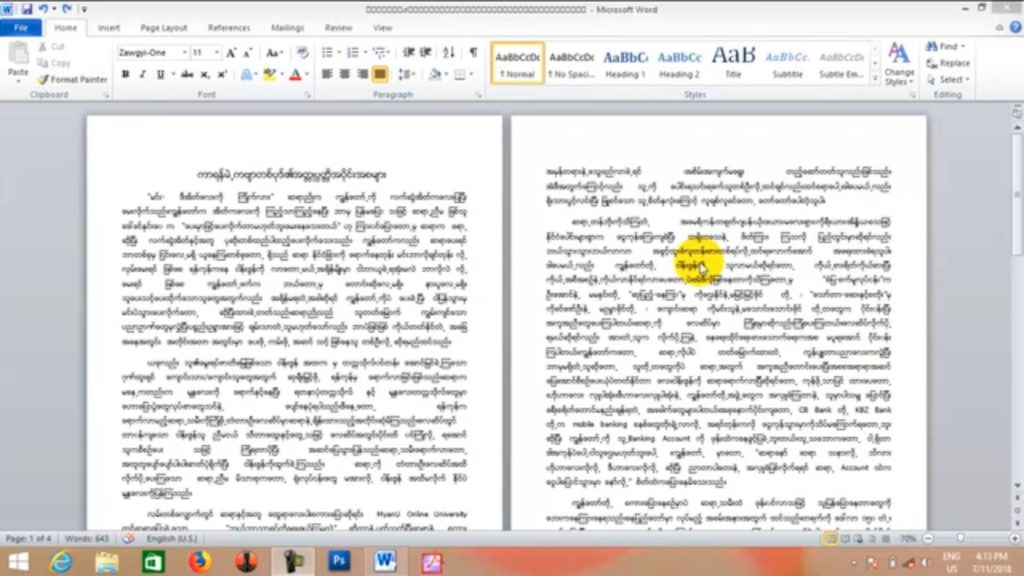Switch to the Insert tab
Viewport: 1024px width, 576px height.
pyautogui.click(x=108, y=28)
